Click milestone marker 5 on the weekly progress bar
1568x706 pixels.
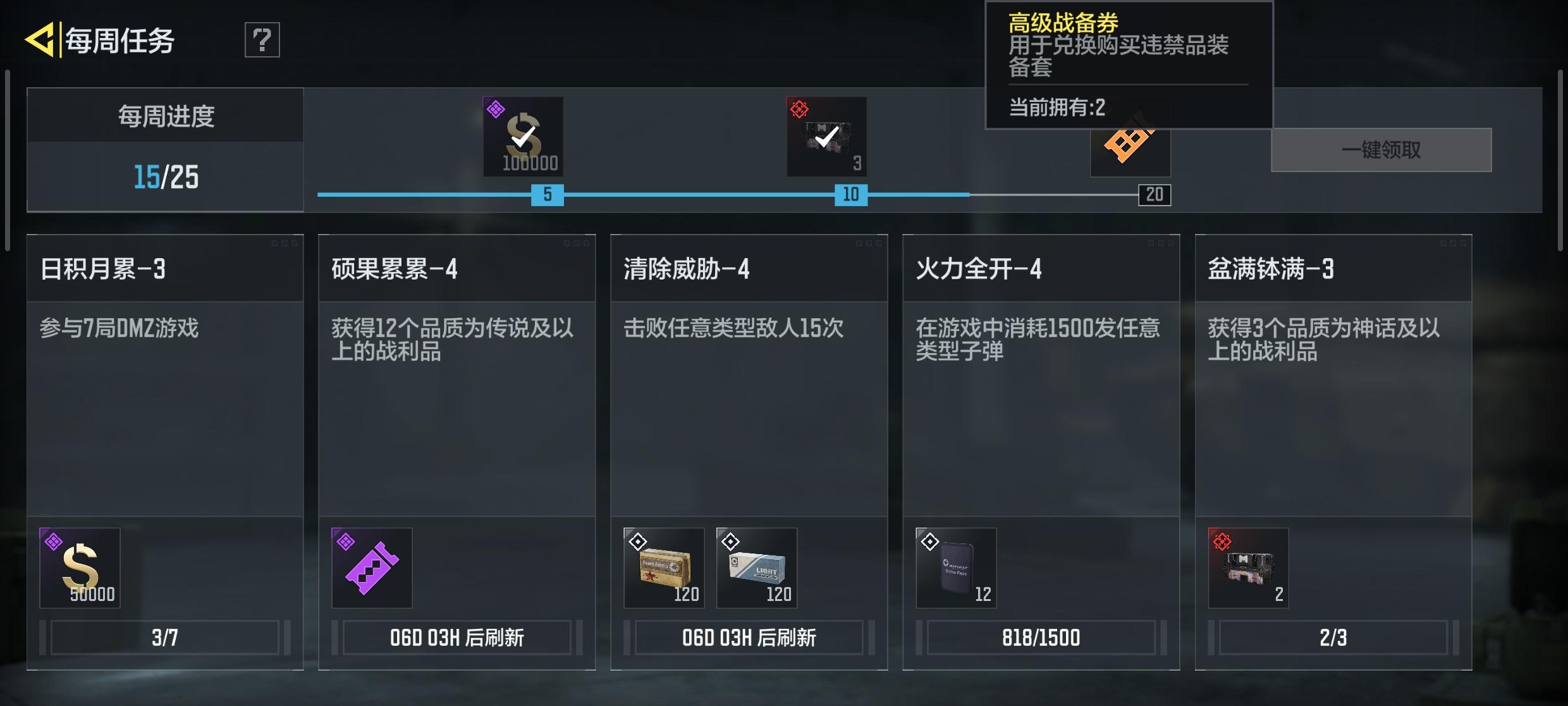tap(547, 194)
